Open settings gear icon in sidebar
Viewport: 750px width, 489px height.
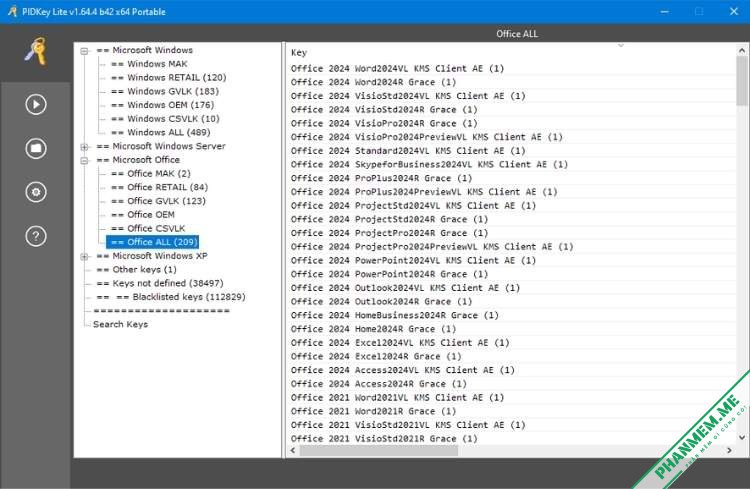[x=36, y=192]
